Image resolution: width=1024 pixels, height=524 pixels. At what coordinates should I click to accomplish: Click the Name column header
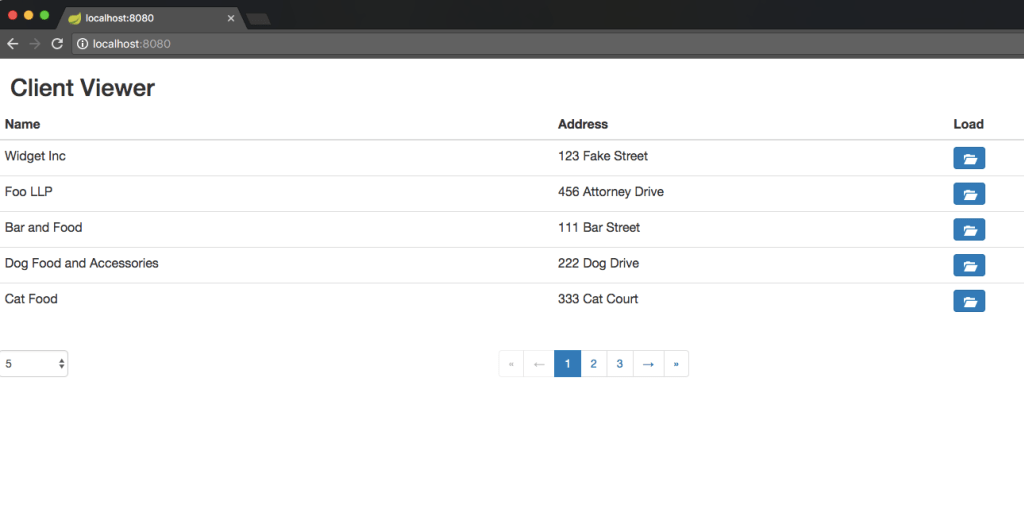click(22, 124)
